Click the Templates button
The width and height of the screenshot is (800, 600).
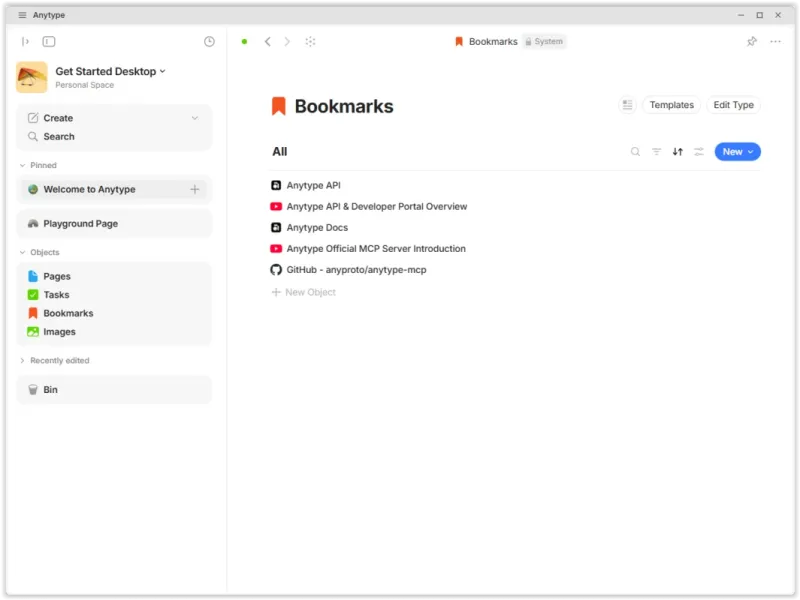(x=671, y=105)
